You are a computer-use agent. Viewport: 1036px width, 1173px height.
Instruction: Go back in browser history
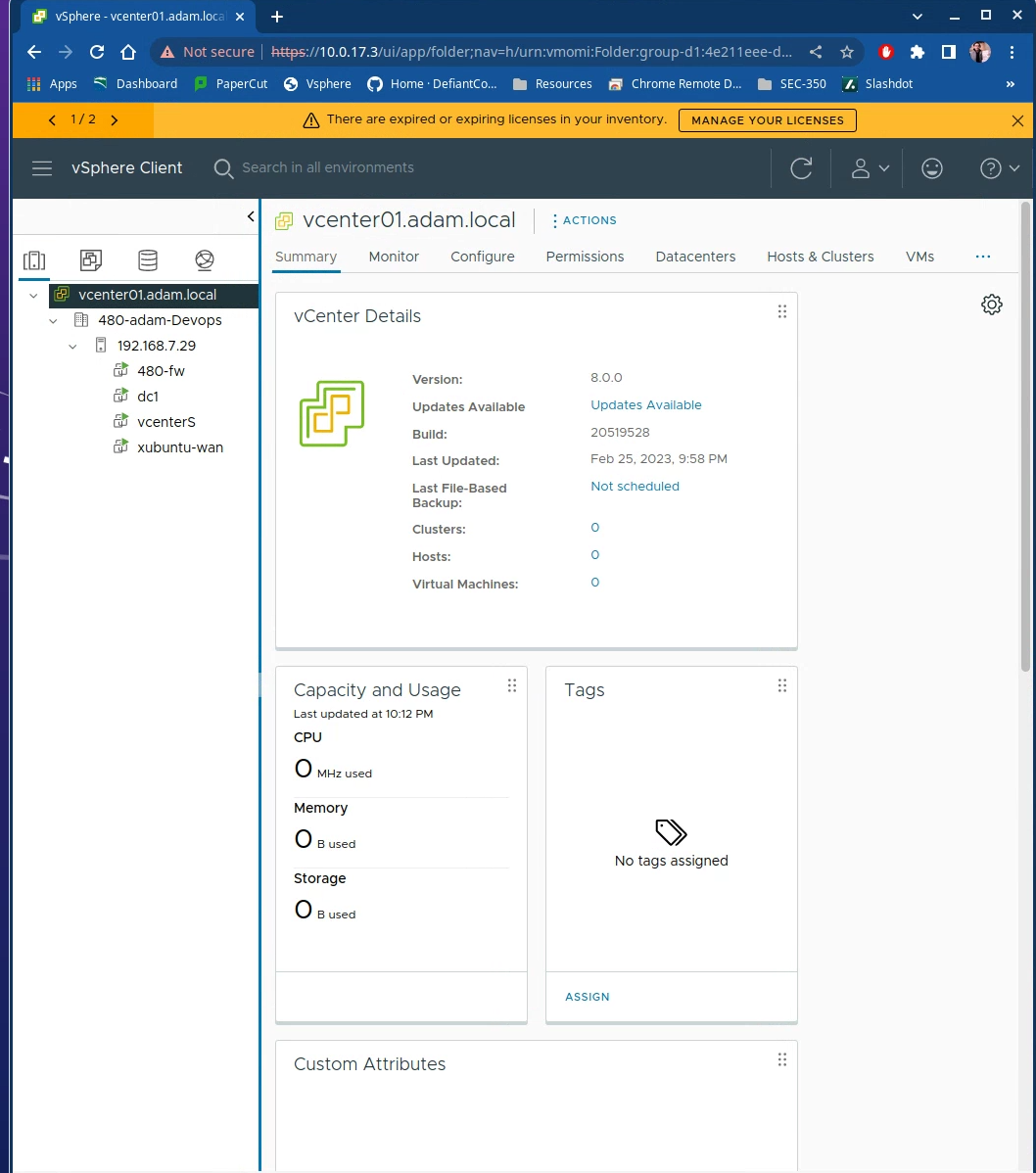(x=33, y=52)
